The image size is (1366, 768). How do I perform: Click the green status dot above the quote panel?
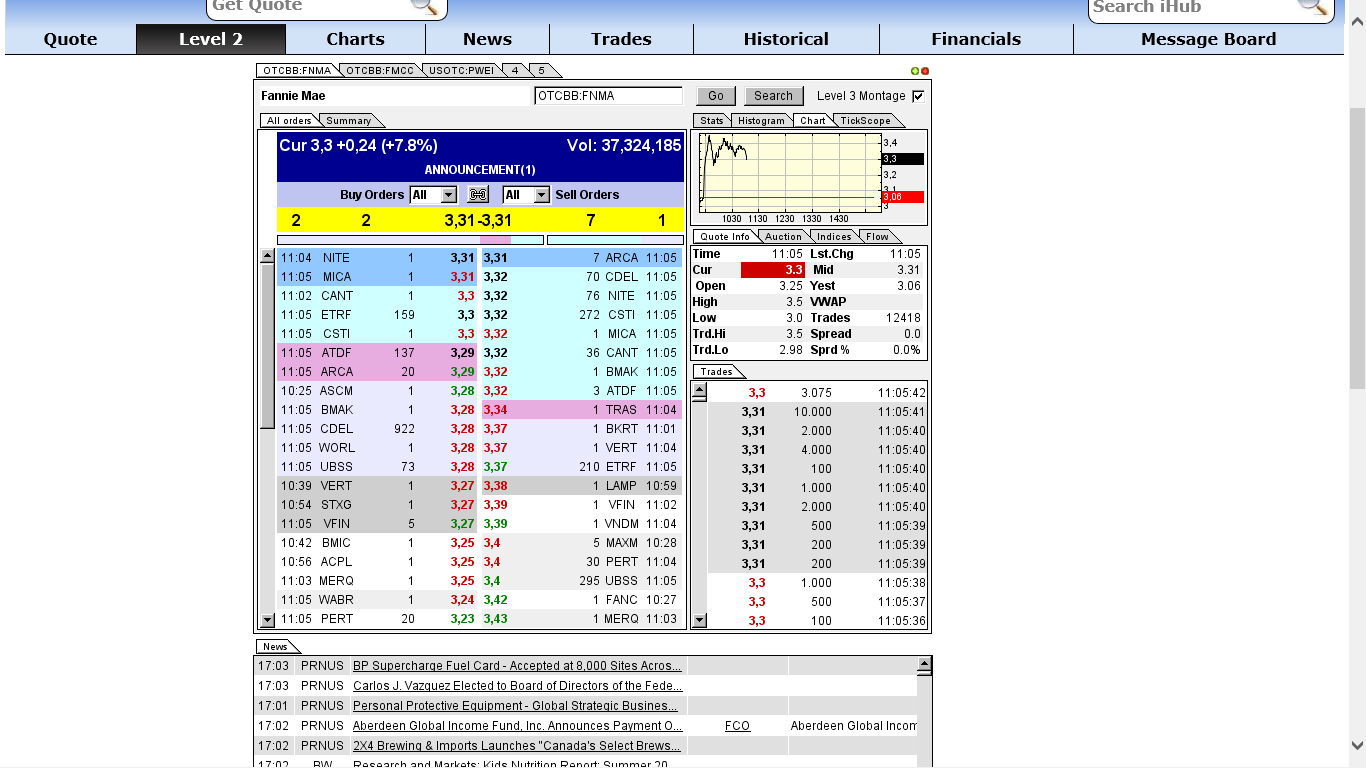click(x=916, y=70)
